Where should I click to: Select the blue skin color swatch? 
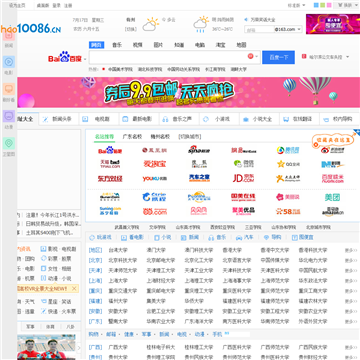(316, 5)
